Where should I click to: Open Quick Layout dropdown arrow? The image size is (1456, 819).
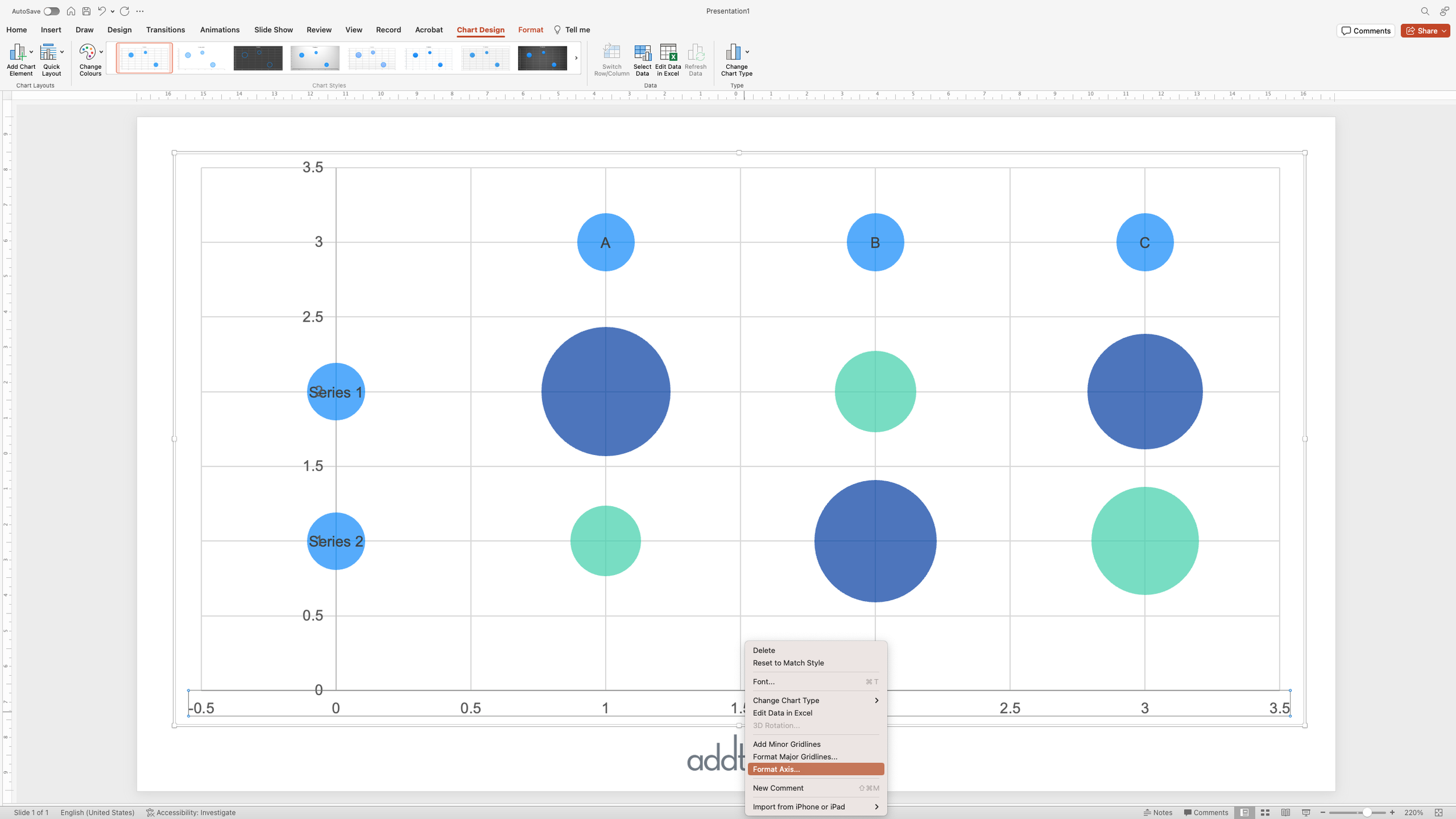pos(62,52)
